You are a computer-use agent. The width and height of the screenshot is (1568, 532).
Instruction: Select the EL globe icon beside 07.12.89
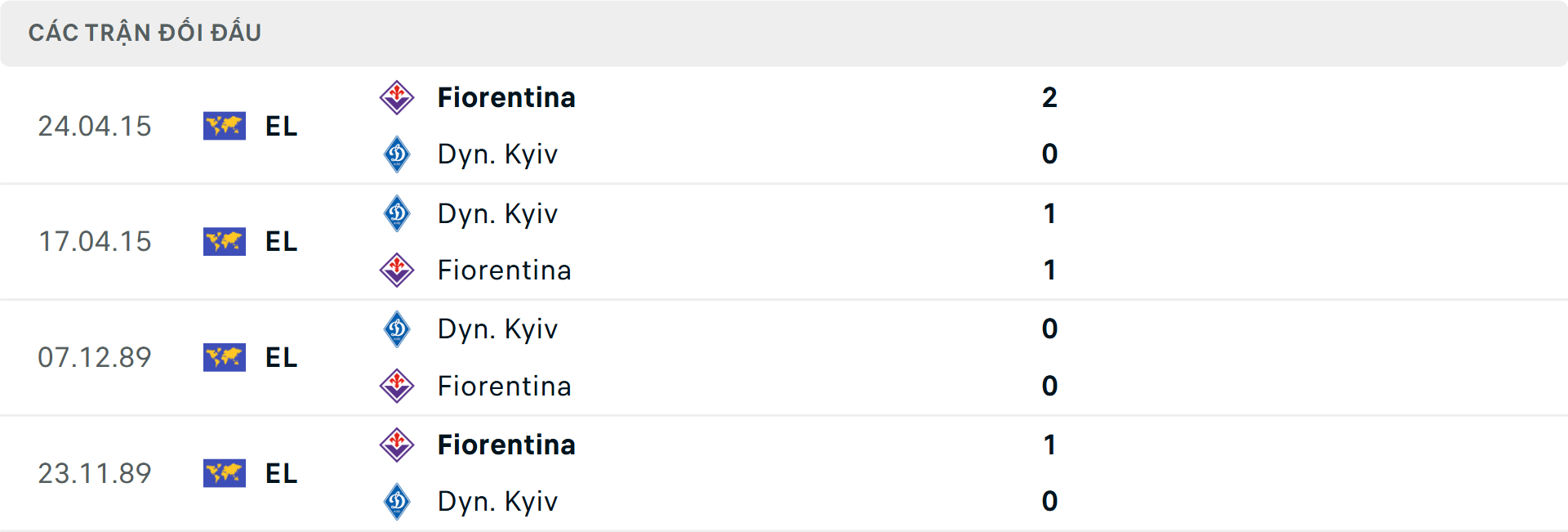click(225, 357)
